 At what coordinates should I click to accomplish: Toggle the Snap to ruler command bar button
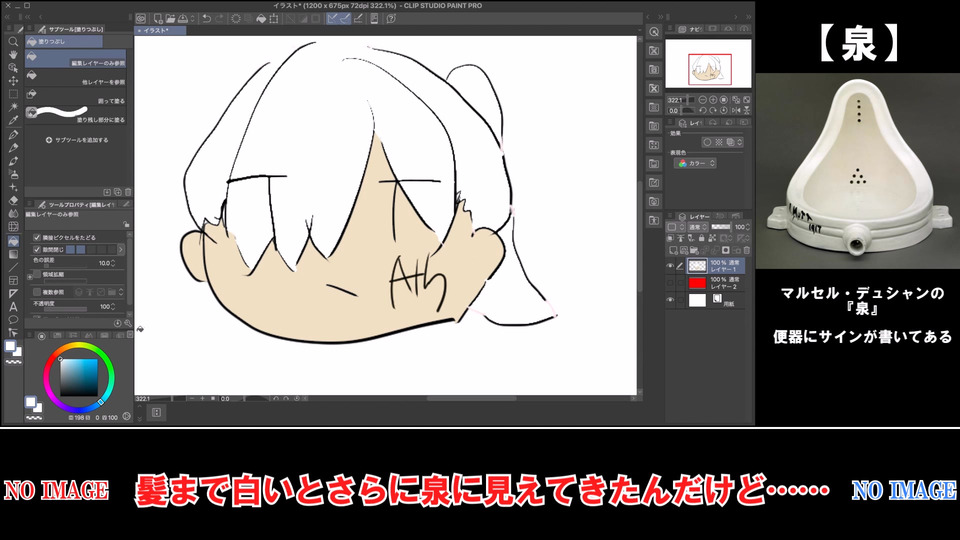click(x=332, y=18)
